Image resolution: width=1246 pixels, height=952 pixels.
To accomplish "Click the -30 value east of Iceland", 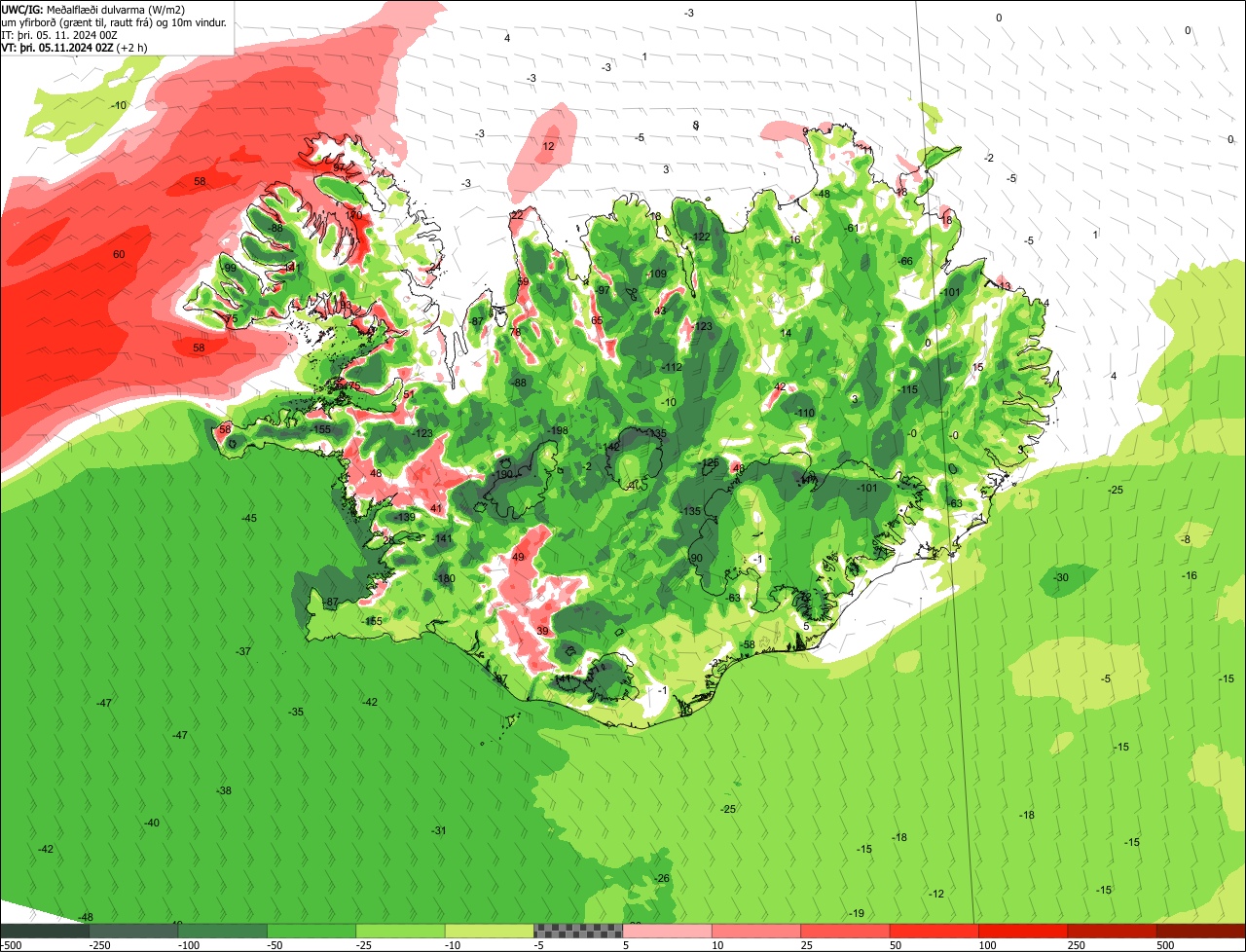I will click(x=1061, y=578).
